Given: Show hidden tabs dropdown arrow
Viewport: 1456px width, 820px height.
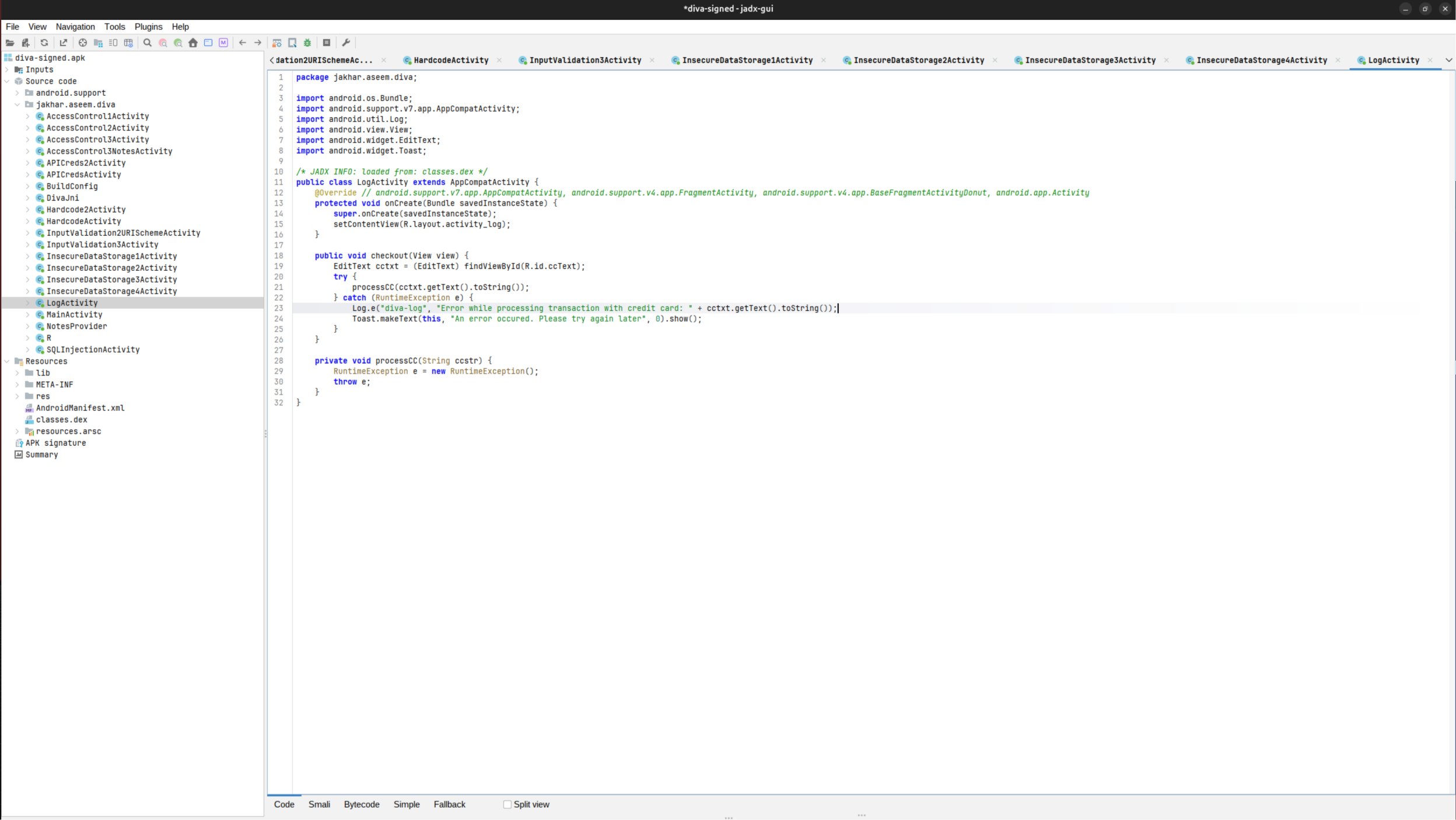Looking at the screenshot, I should tap(1448, 60).
